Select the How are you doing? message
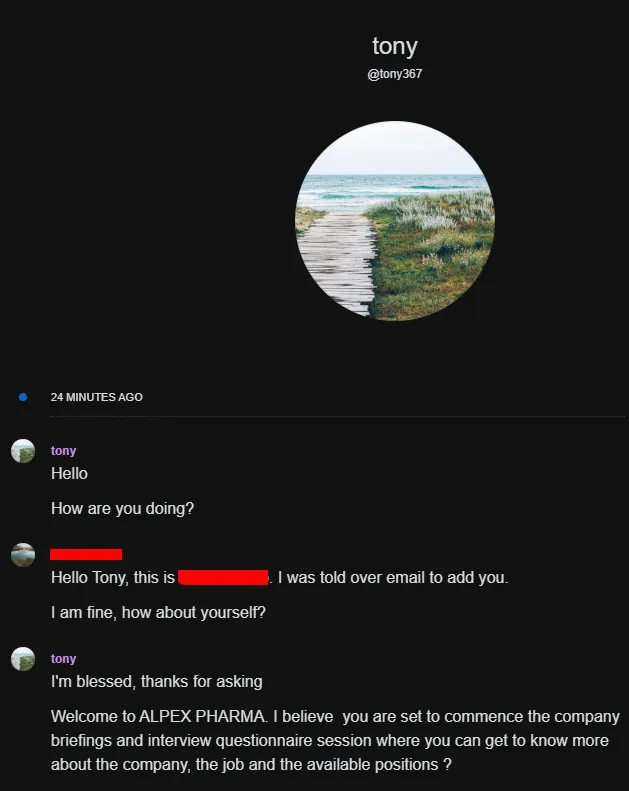This screenshot has width=629, height=791. point(122,508)
